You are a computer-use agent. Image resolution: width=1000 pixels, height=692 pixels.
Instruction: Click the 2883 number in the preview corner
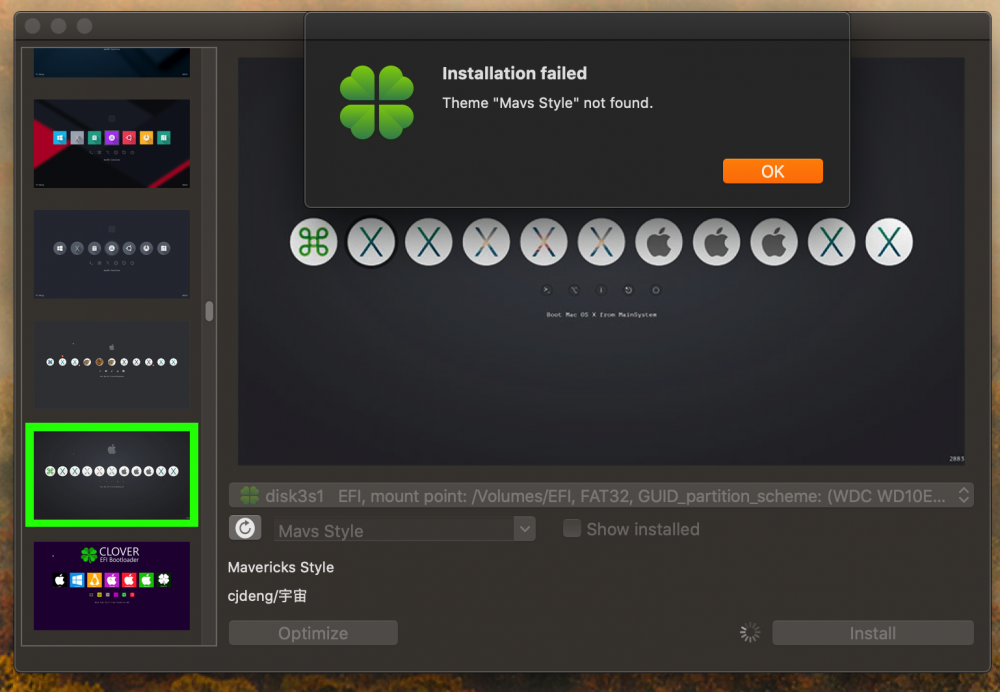(x=956, y=459)
